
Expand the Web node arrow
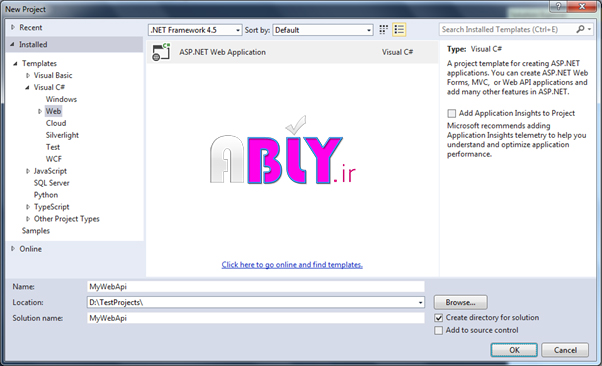pos(40,111)
